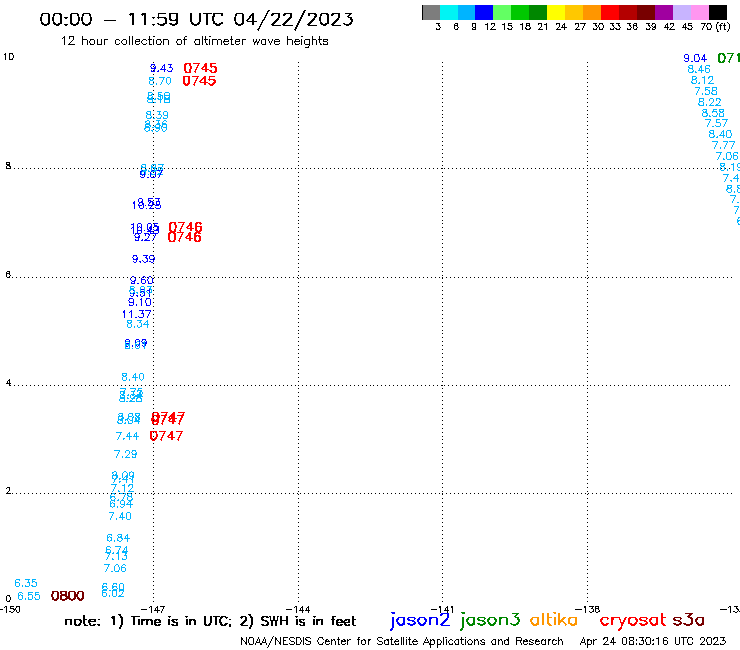Click the pink legend swatch
740x650 pixels.
pyautogui.click(x=699, y=12)
